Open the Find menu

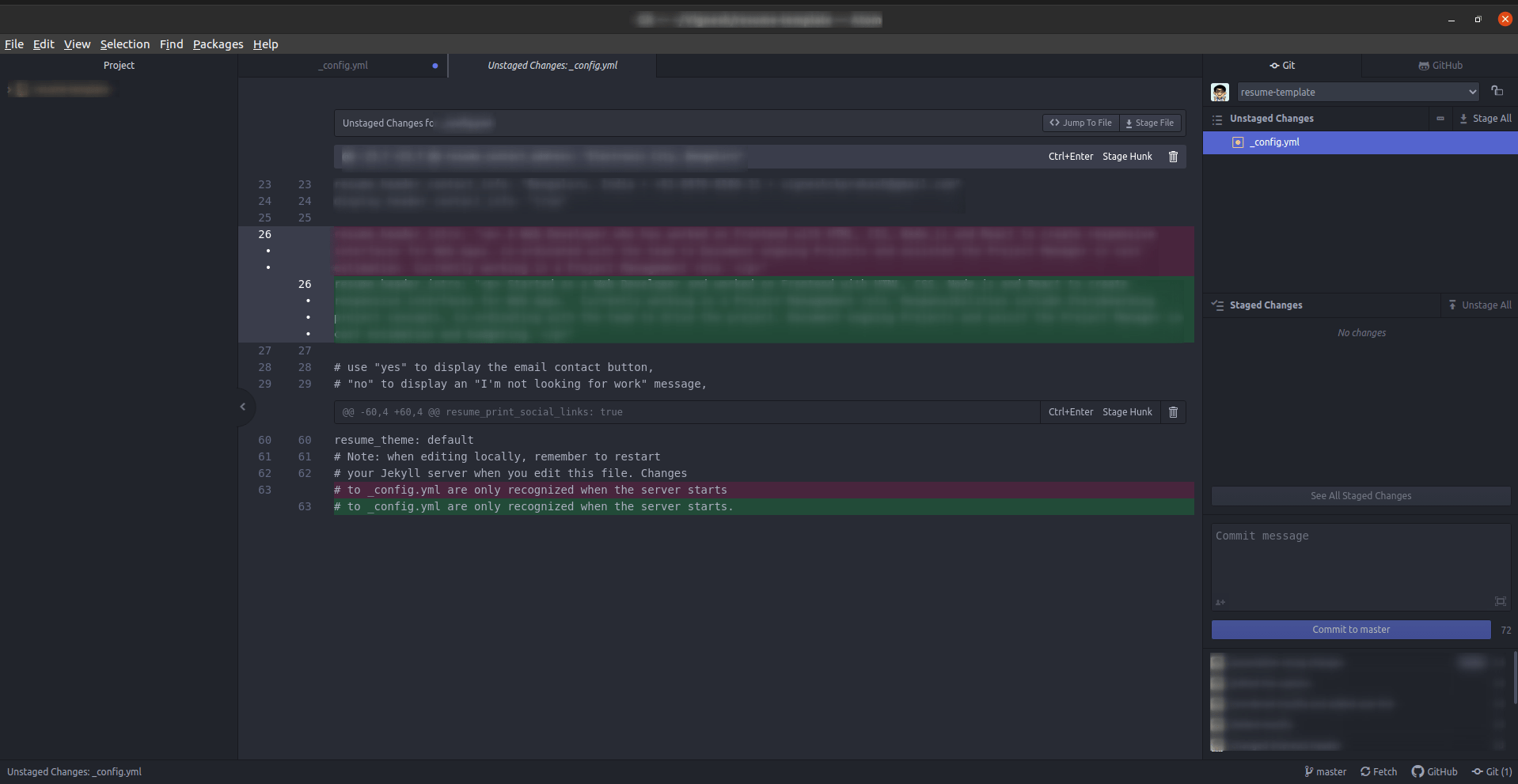tap(171, 44)
